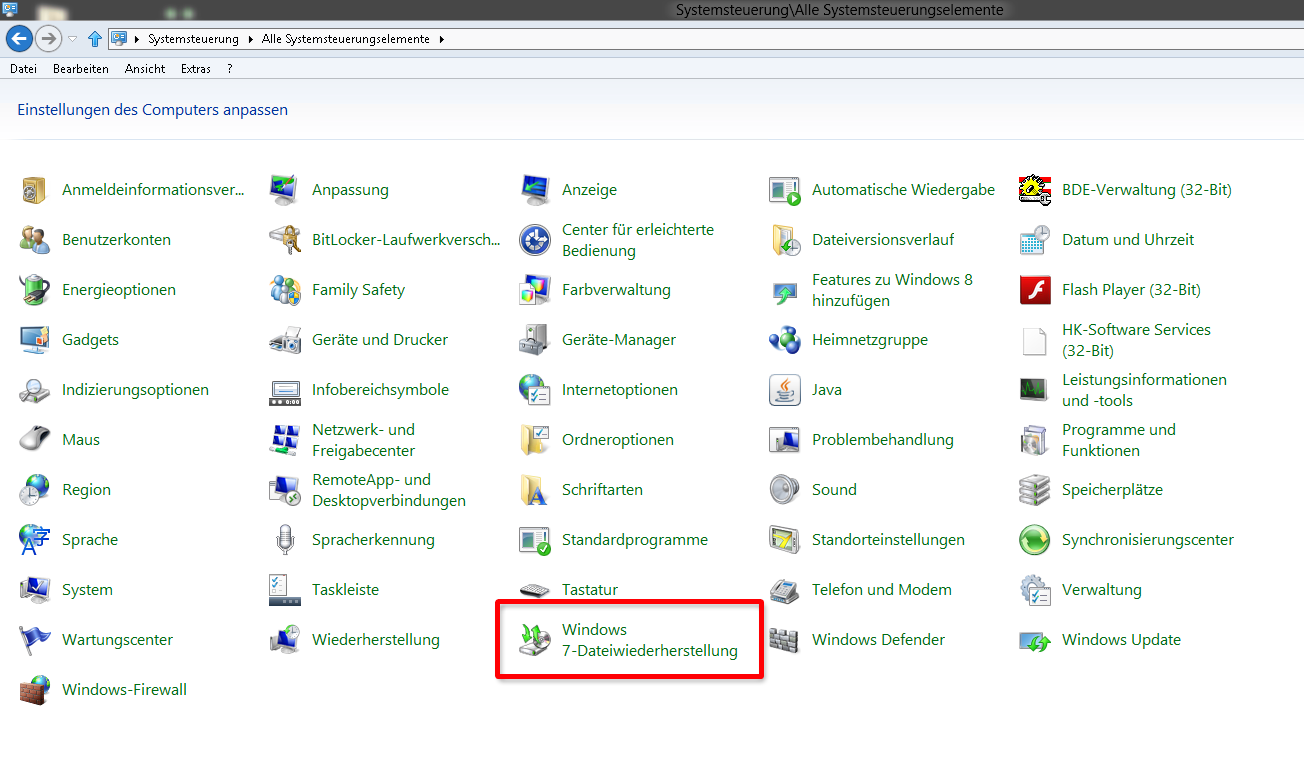Screen dimensions: 1304x782
Task: Click the BDE-Verwaltung icon
Action: coord(1035,190)
